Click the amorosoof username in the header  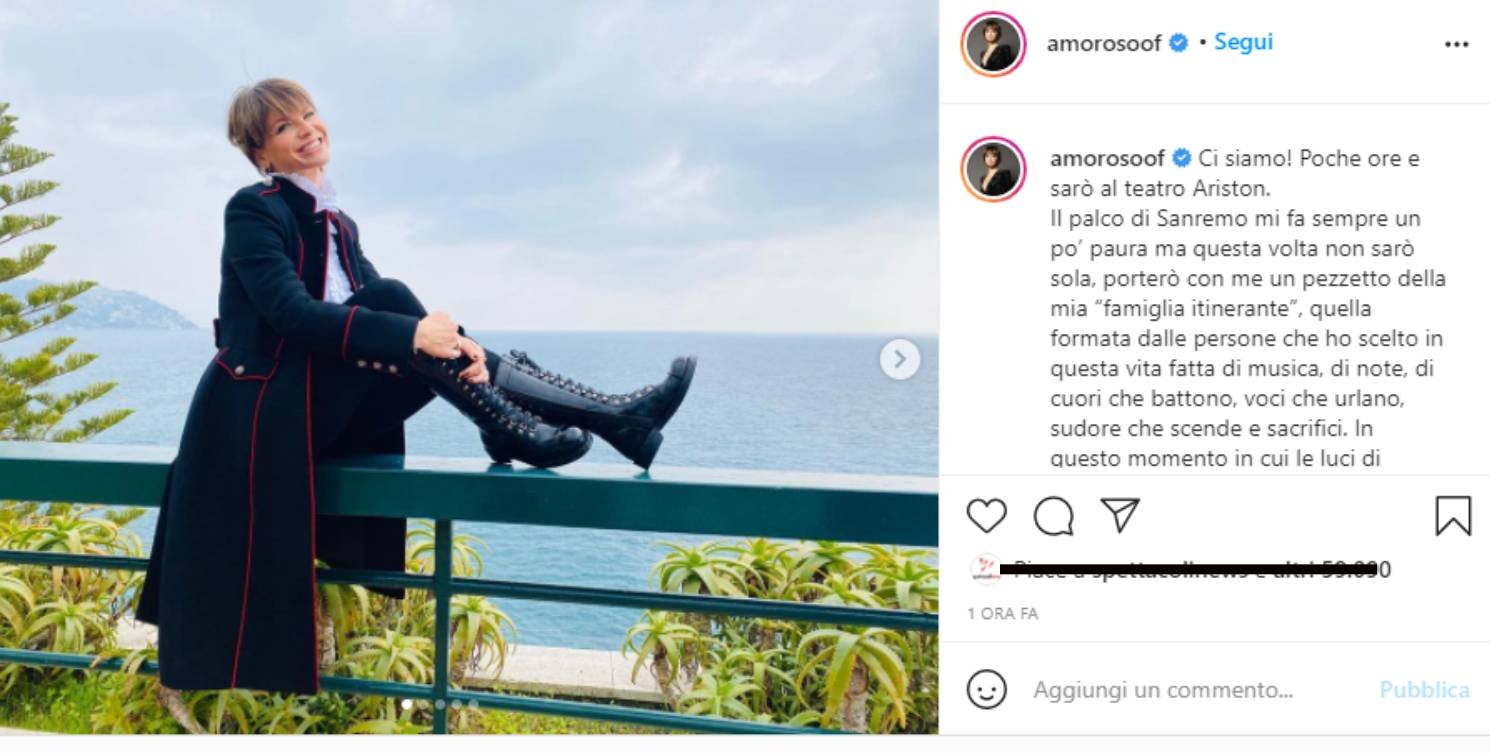[1104, 43]
